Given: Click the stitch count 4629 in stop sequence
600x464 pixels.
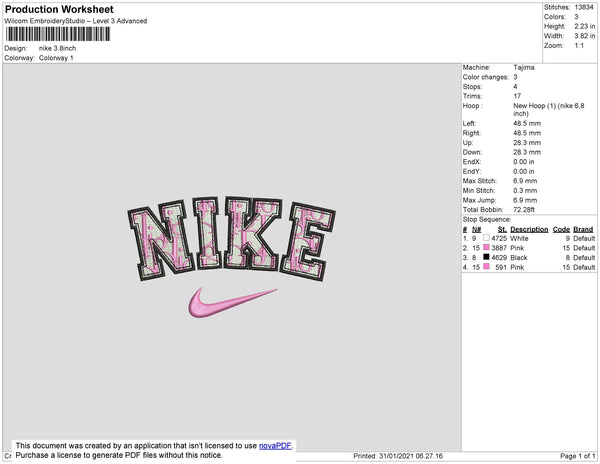Looking at the screenshot, I should click(x=499, y=257).
